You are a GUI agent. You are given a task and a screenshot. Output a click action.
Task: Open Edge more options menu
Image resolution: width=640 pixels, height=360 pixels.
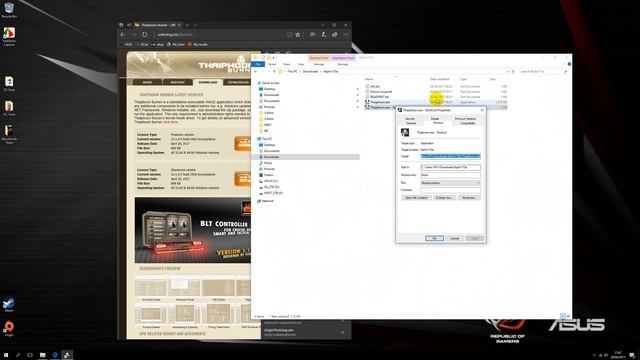coord(346,35)
